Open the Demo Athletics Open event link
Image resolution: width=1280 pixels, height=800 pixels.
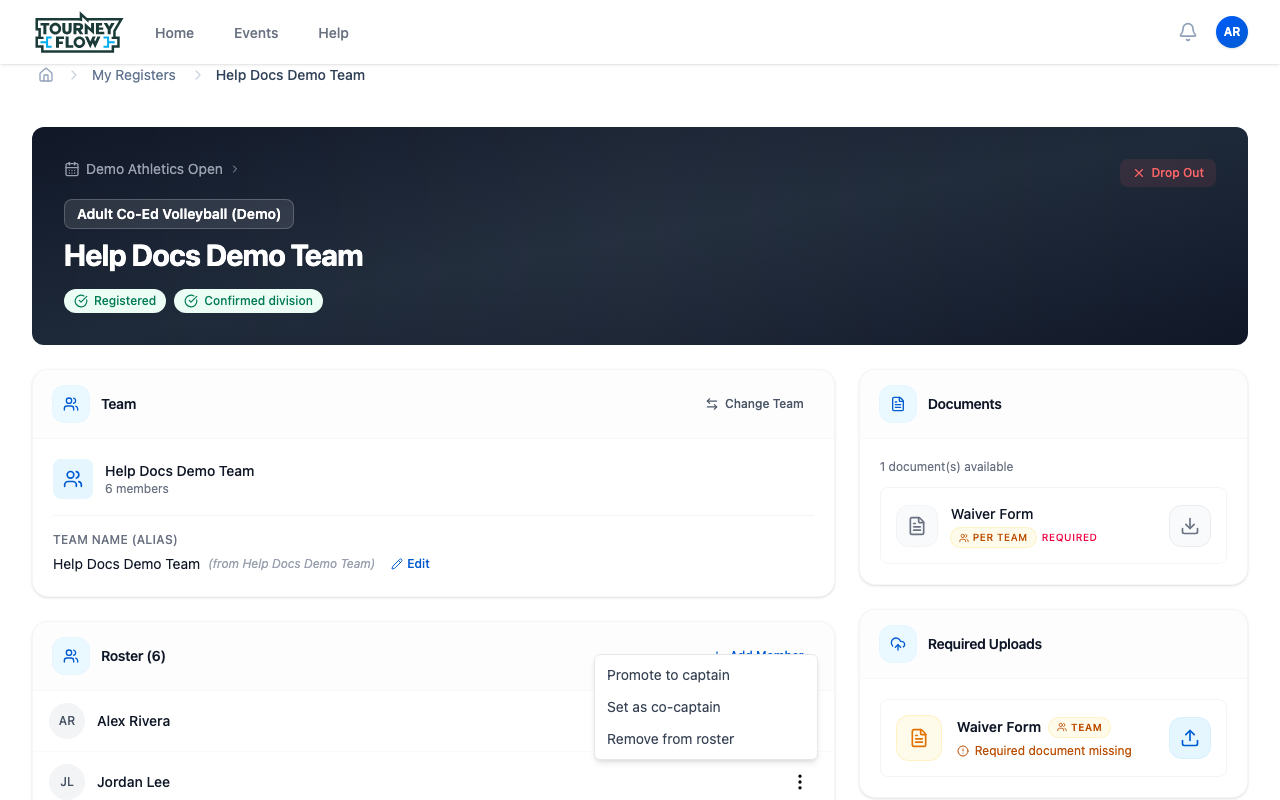click(152, 169)
